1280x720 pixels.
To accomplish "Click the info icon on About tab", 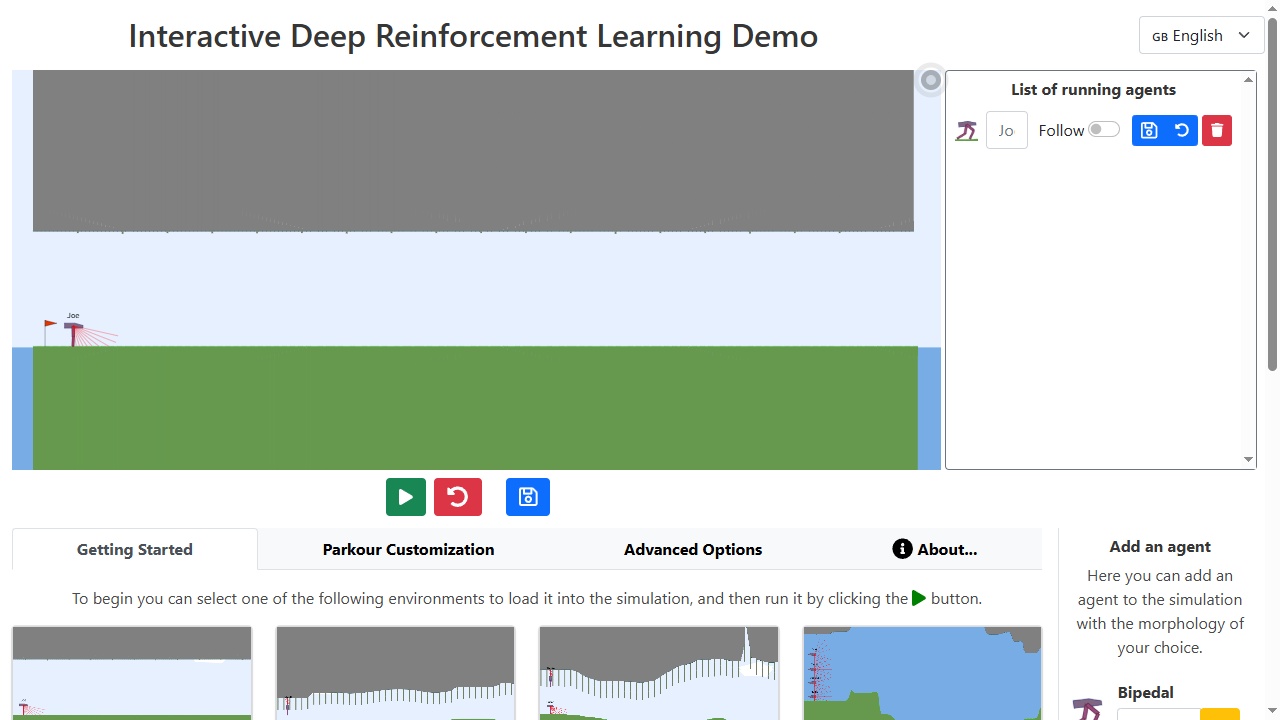I will [902, 549].
